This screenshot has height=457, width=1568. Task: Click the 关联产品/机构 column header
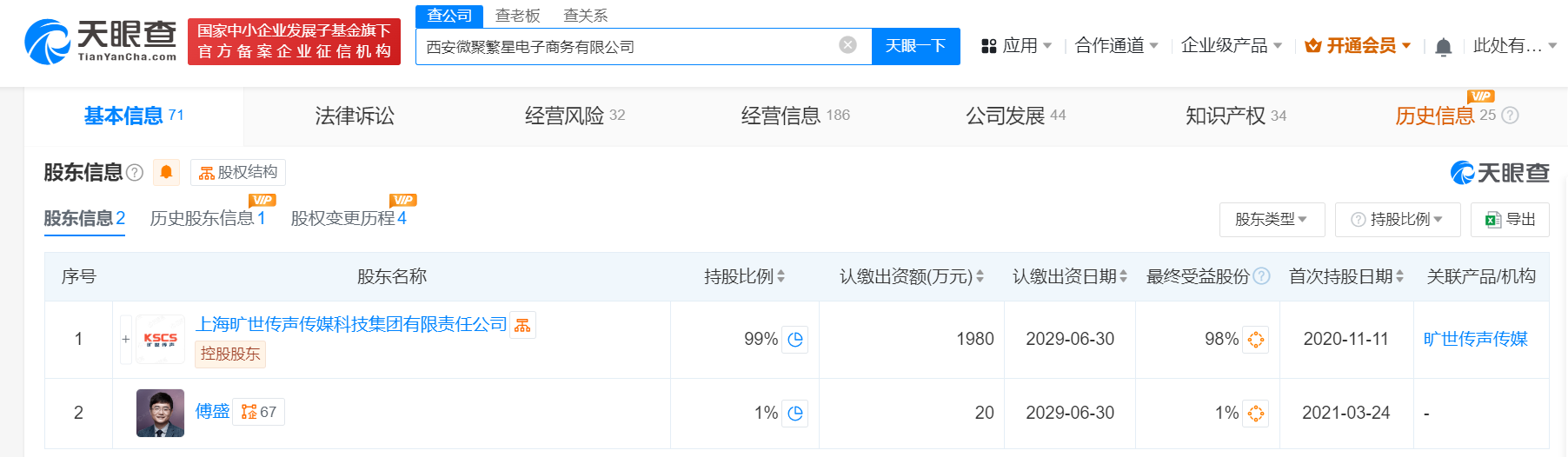tap(1481, 276)
